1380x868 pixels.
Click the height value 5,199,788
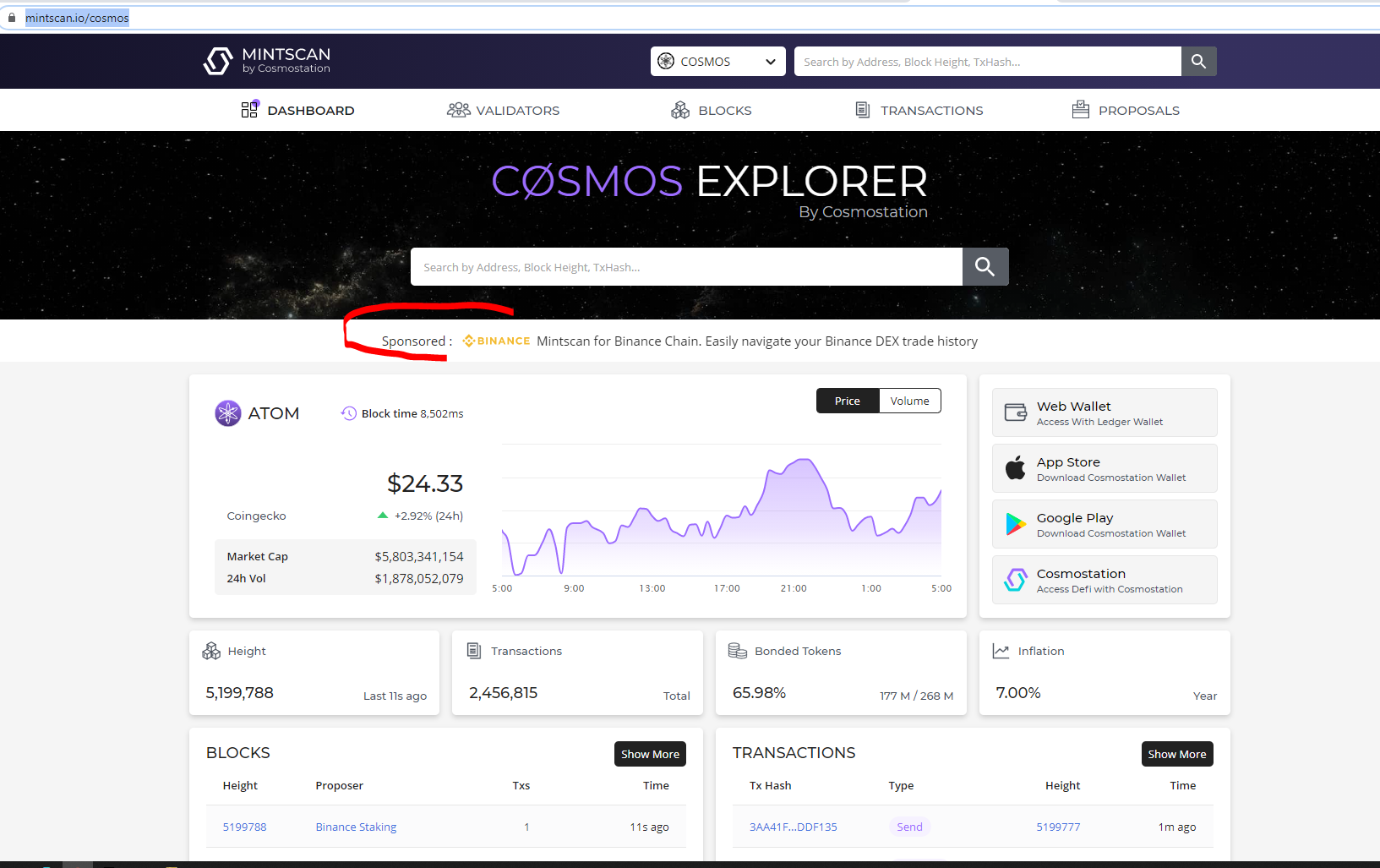tap(240, 692)
